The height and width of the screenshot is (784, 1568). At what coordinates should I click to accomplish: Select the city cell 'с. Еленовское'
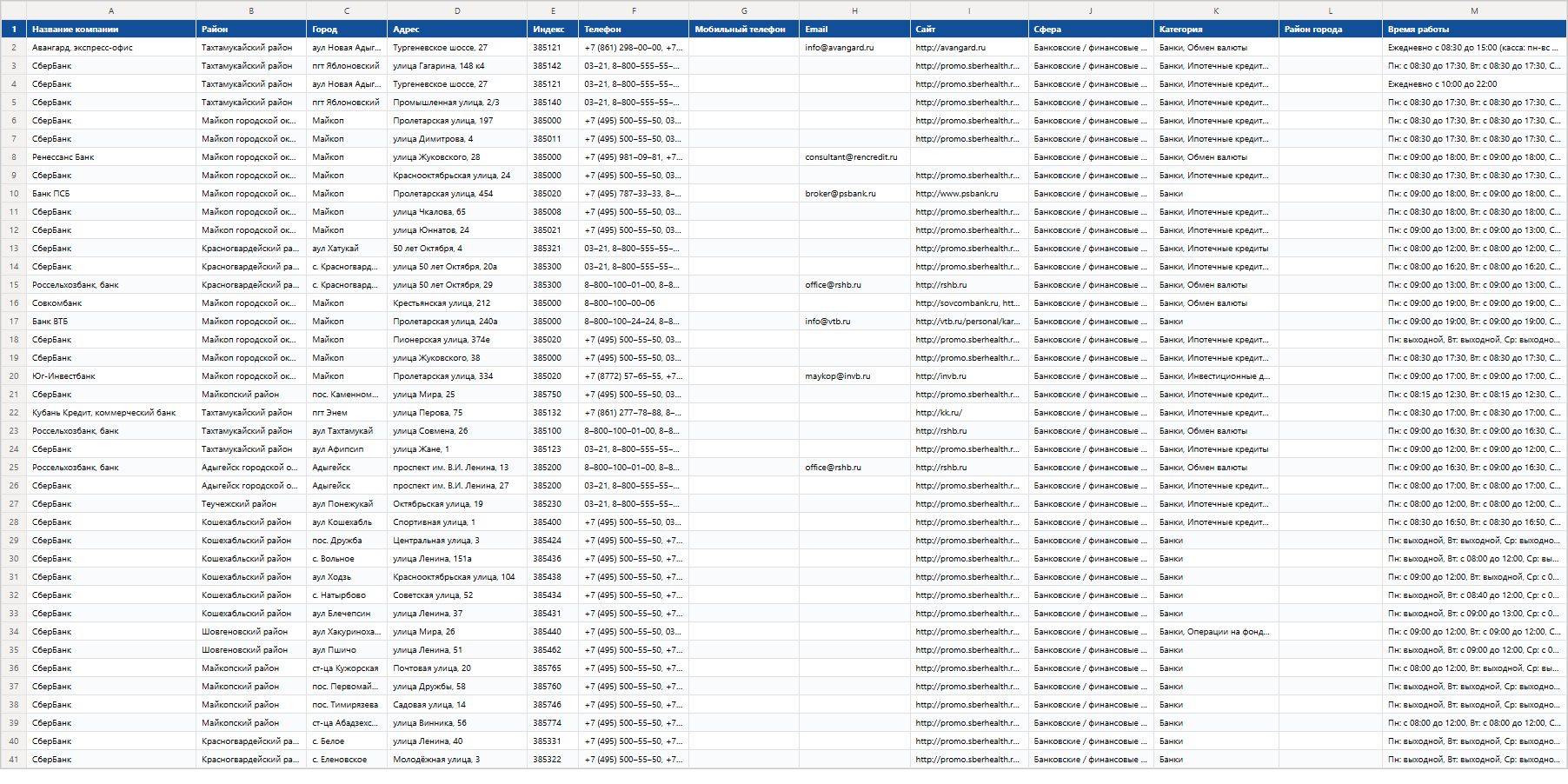pyautogui.click(x=347, y=760)
